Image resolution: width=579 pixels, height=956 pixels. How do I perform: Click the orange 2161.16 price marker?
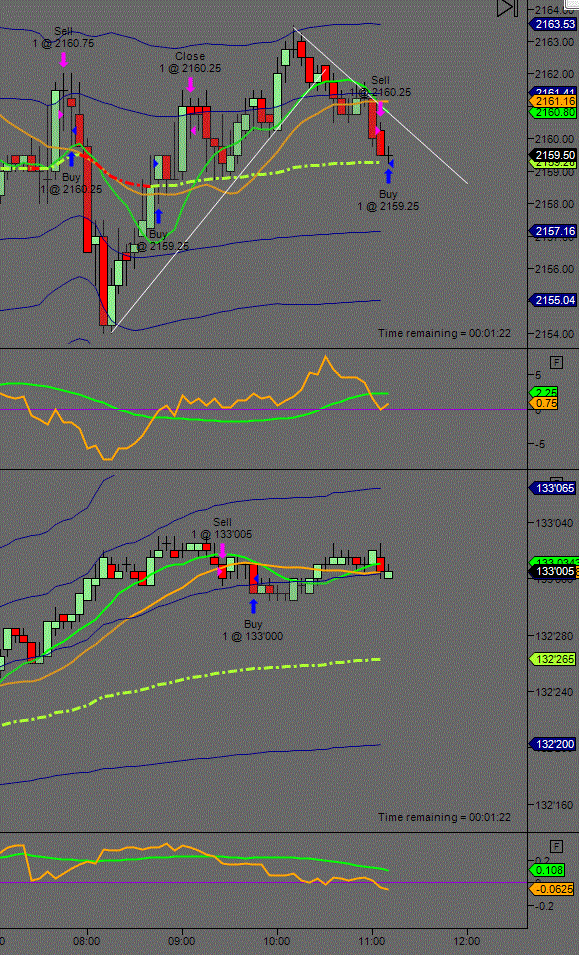tap(553, 101)
